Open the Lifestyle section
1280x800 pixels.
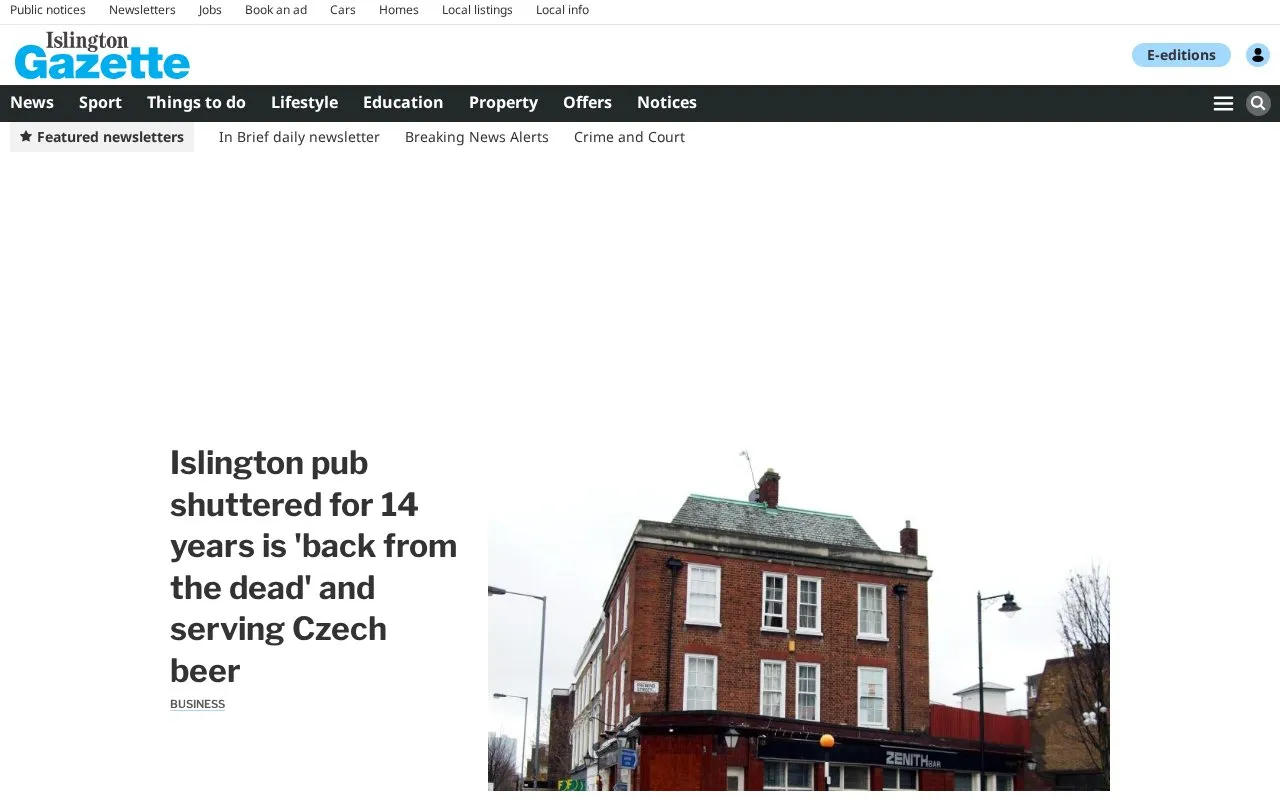click(304, 102)
